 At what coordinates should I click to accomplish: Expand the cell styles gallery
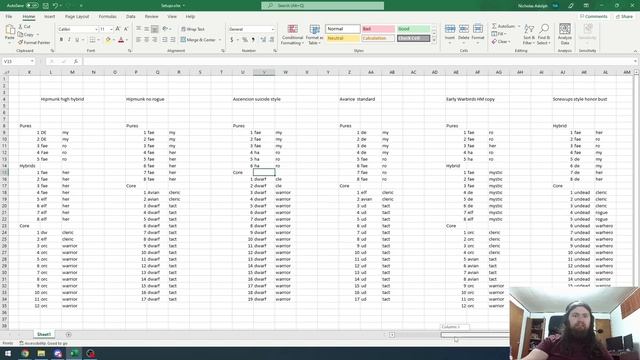click(x=434, y=40)
